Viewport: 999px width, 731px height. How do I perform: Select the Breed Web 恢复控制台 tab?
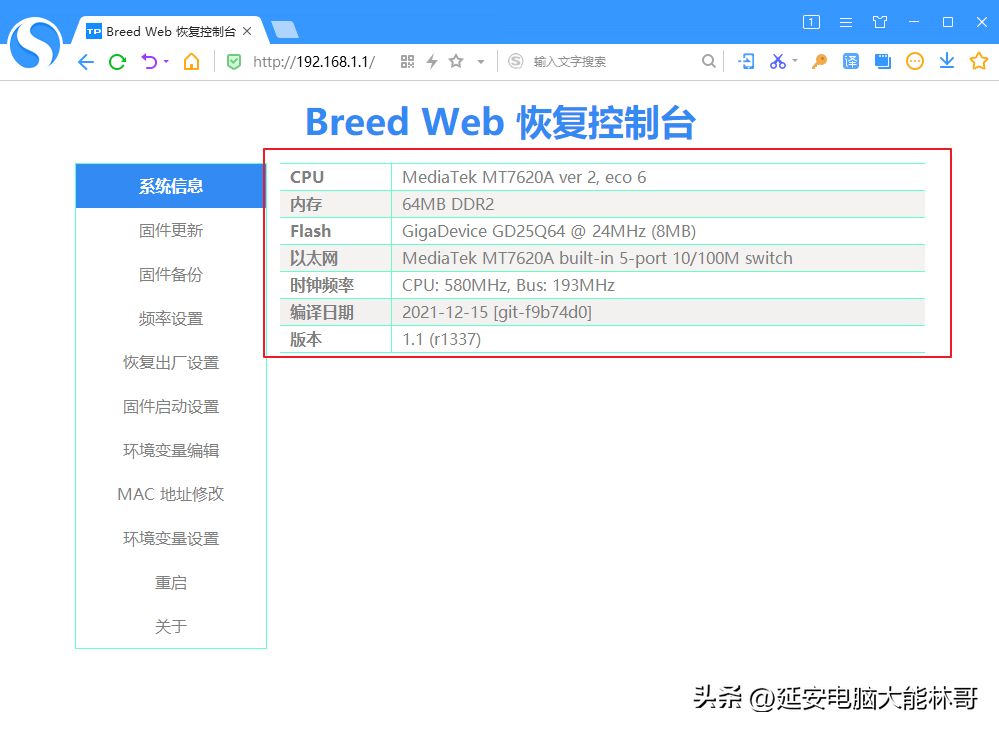click(x=171, y=31)
